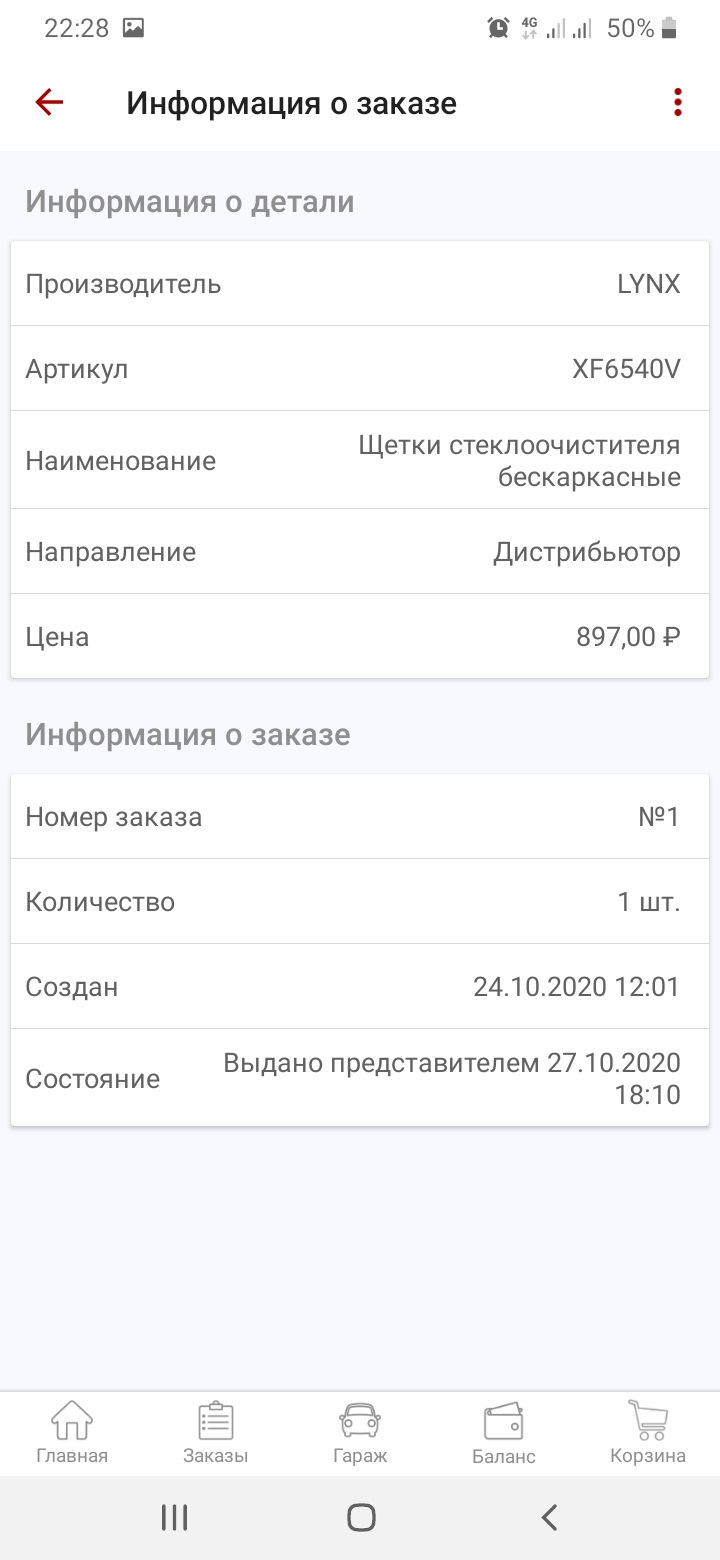
Task: Tap the Создан 24.10.2020 date row
Action: (360, 987)
